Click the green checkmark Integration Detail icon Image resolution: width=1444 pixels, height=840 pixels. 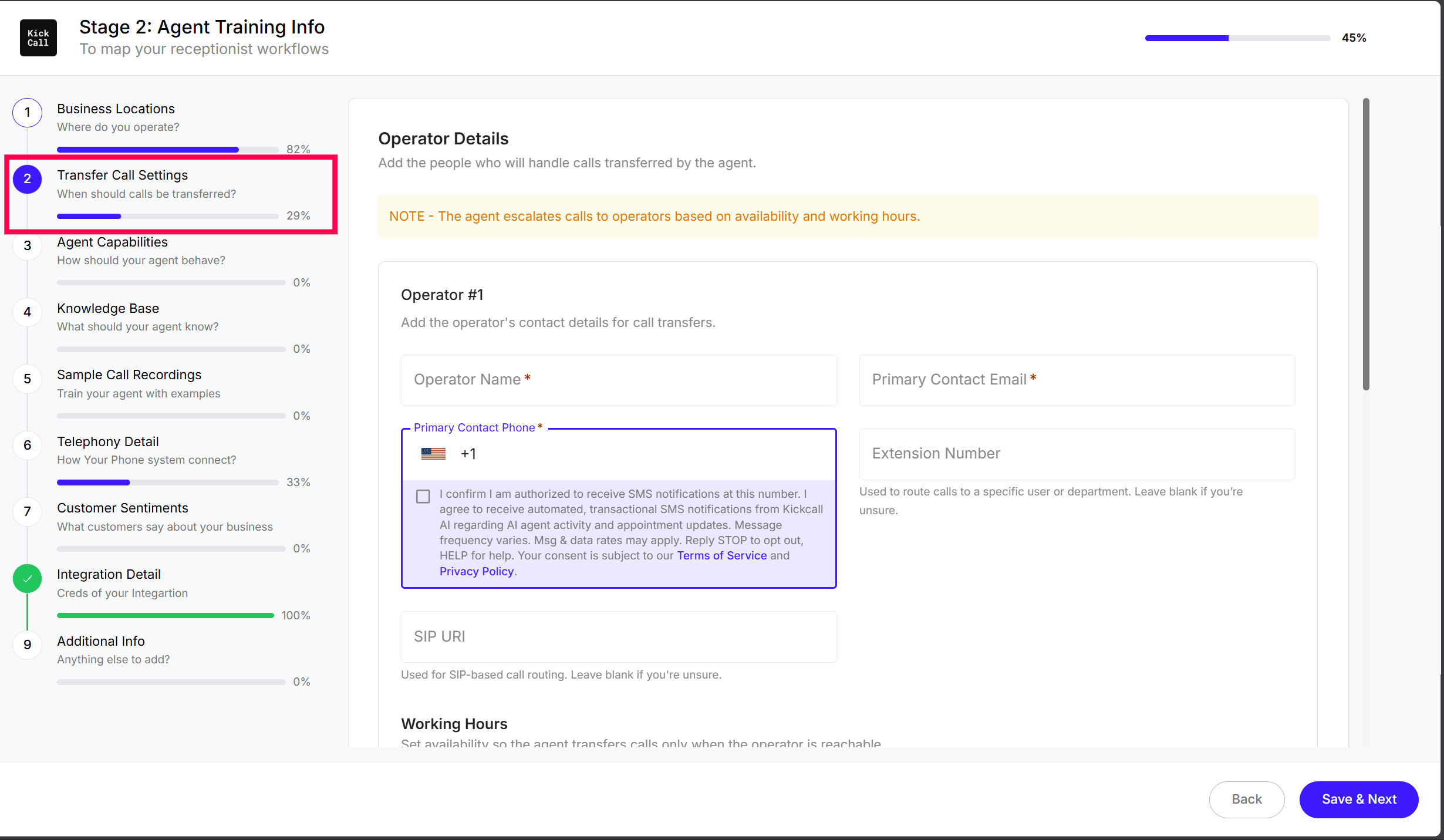tap(27, 578)
